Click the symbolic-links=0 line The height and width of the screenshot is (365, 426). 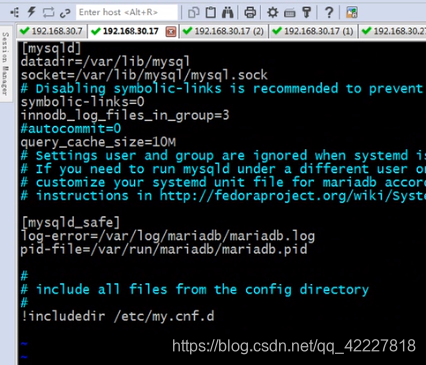pos(82,102)
